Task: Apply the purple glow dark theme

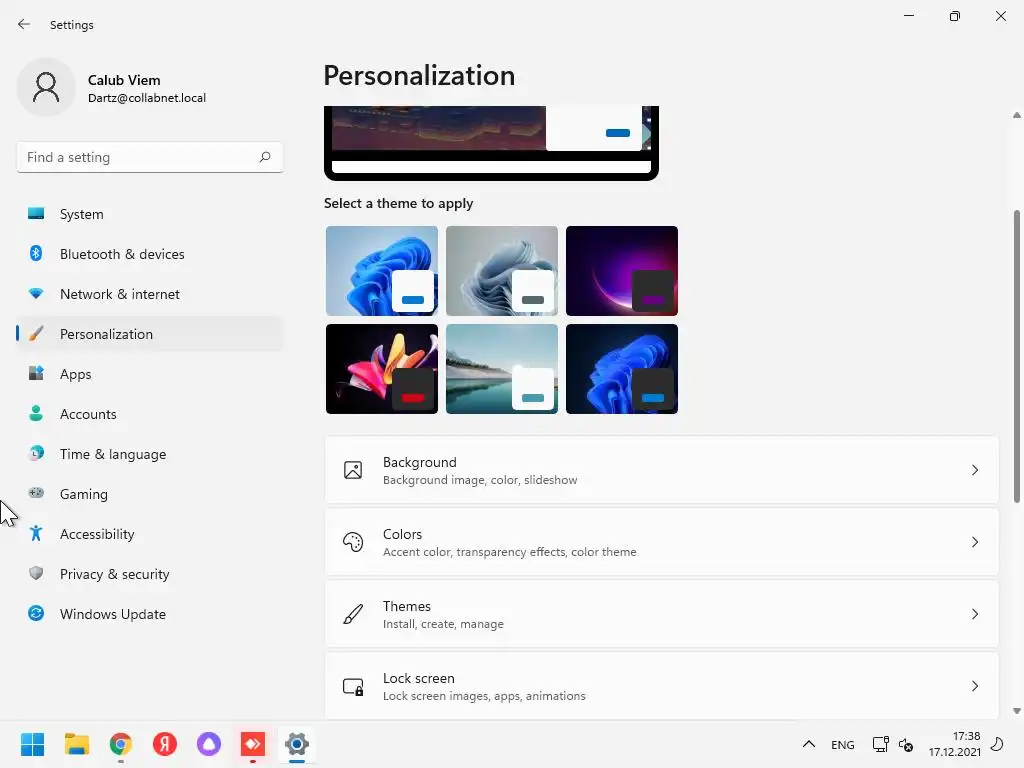Action: point(622,271)
